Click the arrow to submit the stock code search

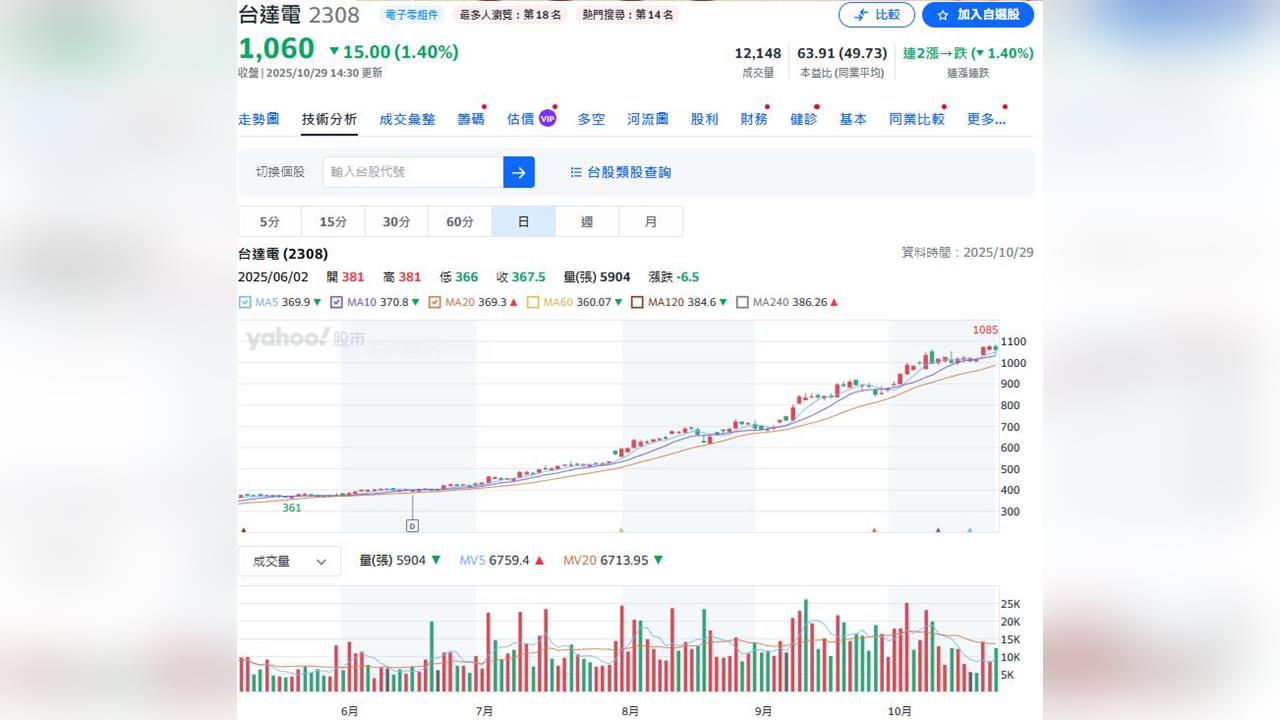(518, 172)
